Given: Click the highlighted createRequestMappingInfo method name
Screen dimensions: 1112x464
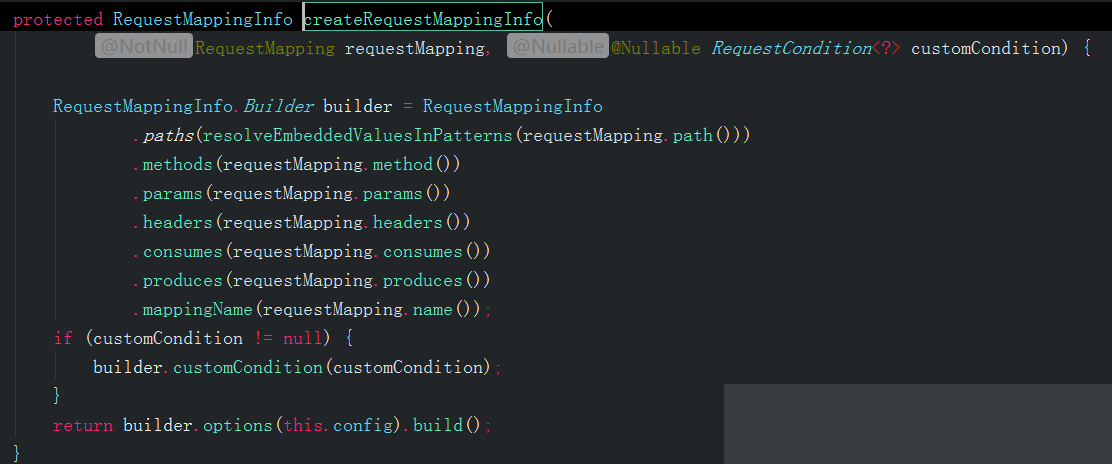Looking at the screenshot, I should [422, 18].
